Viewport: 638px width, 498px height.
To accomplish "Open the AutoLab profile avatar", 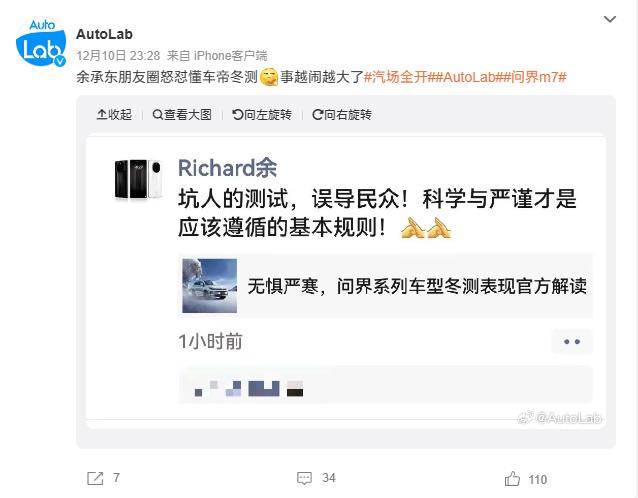I will [41, 42].
